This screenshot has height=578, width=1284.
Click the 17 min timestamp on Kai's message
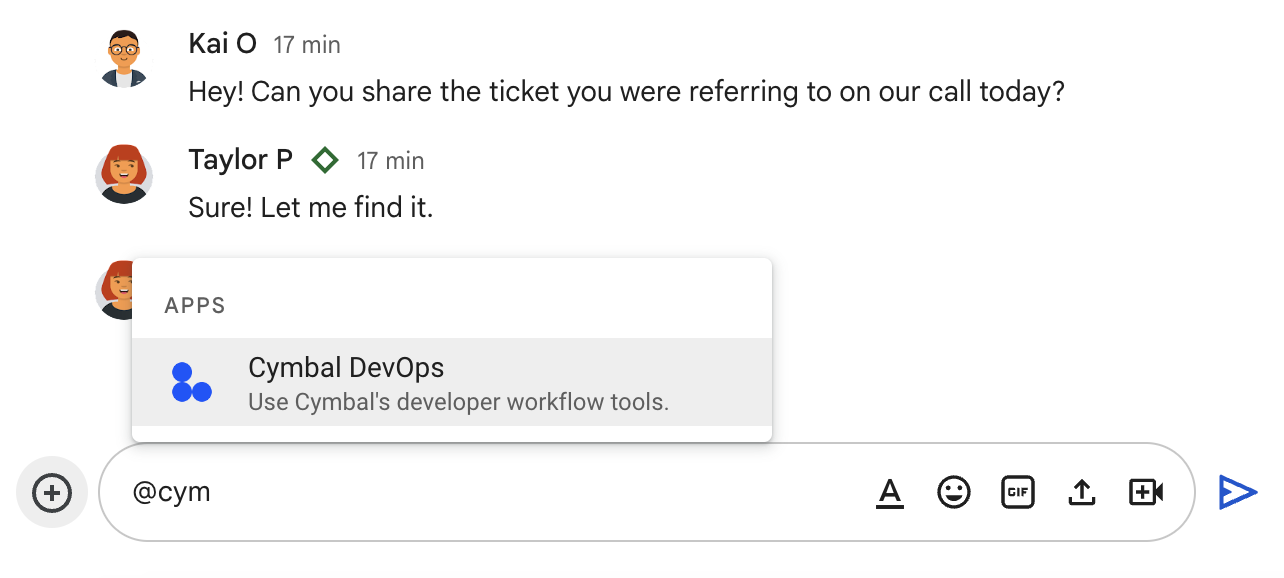tap(306, 44)
